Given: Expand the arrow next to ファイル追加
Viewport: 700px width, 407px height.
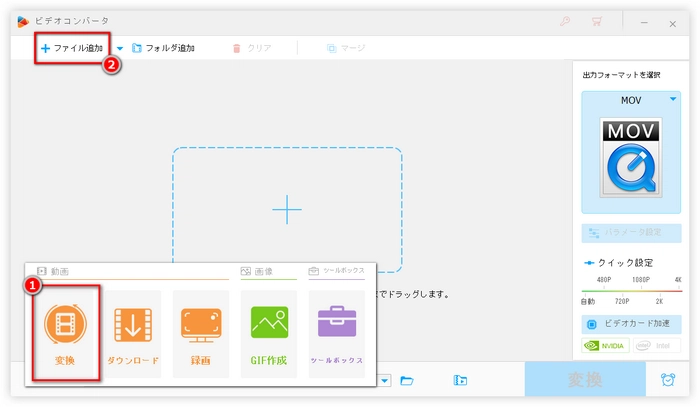Looking at the screenshot, I should click(x=120, y=48).
